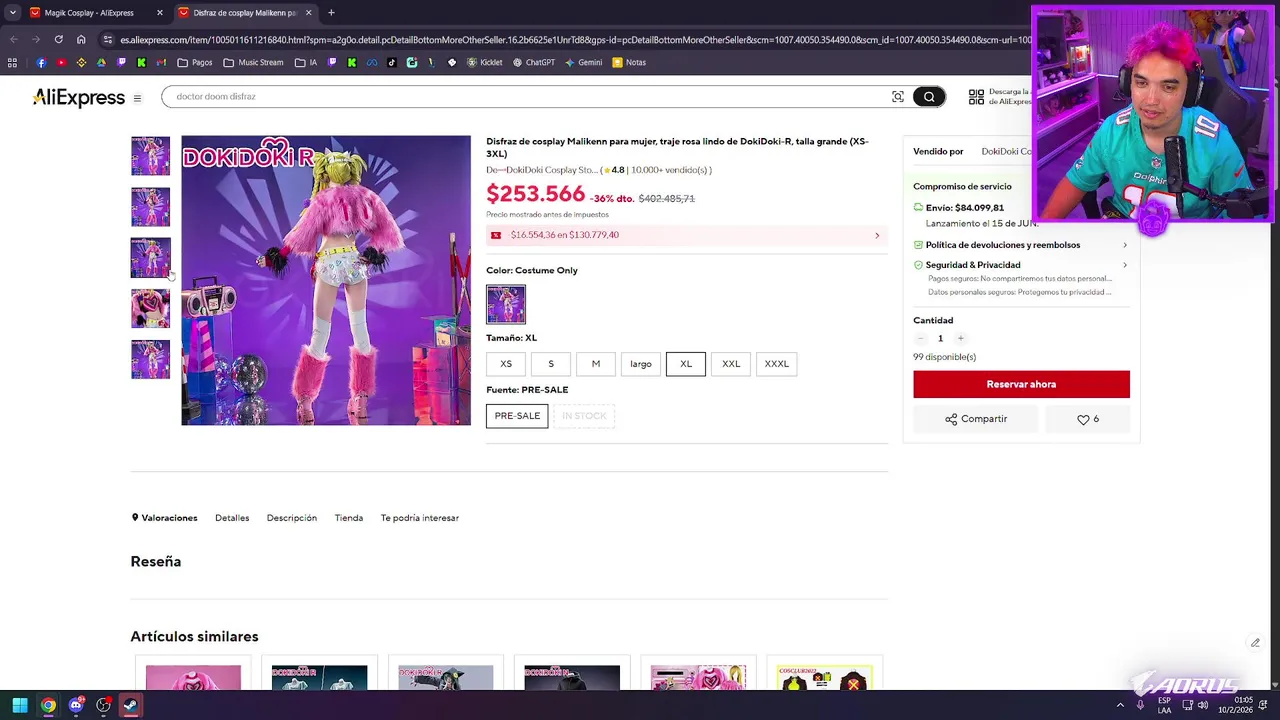
Task: Click the main product image
Action: (x=326, y=280)
